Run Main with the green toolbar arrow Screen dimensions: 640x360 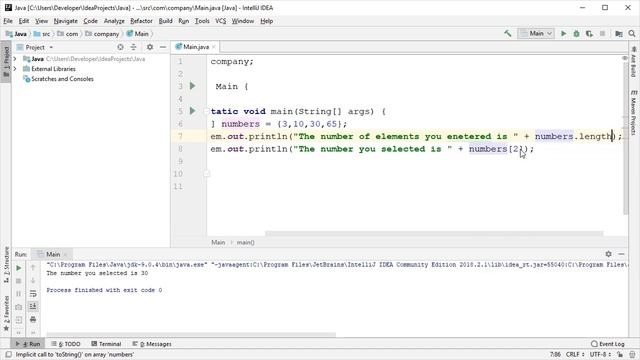click(x=563, y=33)
